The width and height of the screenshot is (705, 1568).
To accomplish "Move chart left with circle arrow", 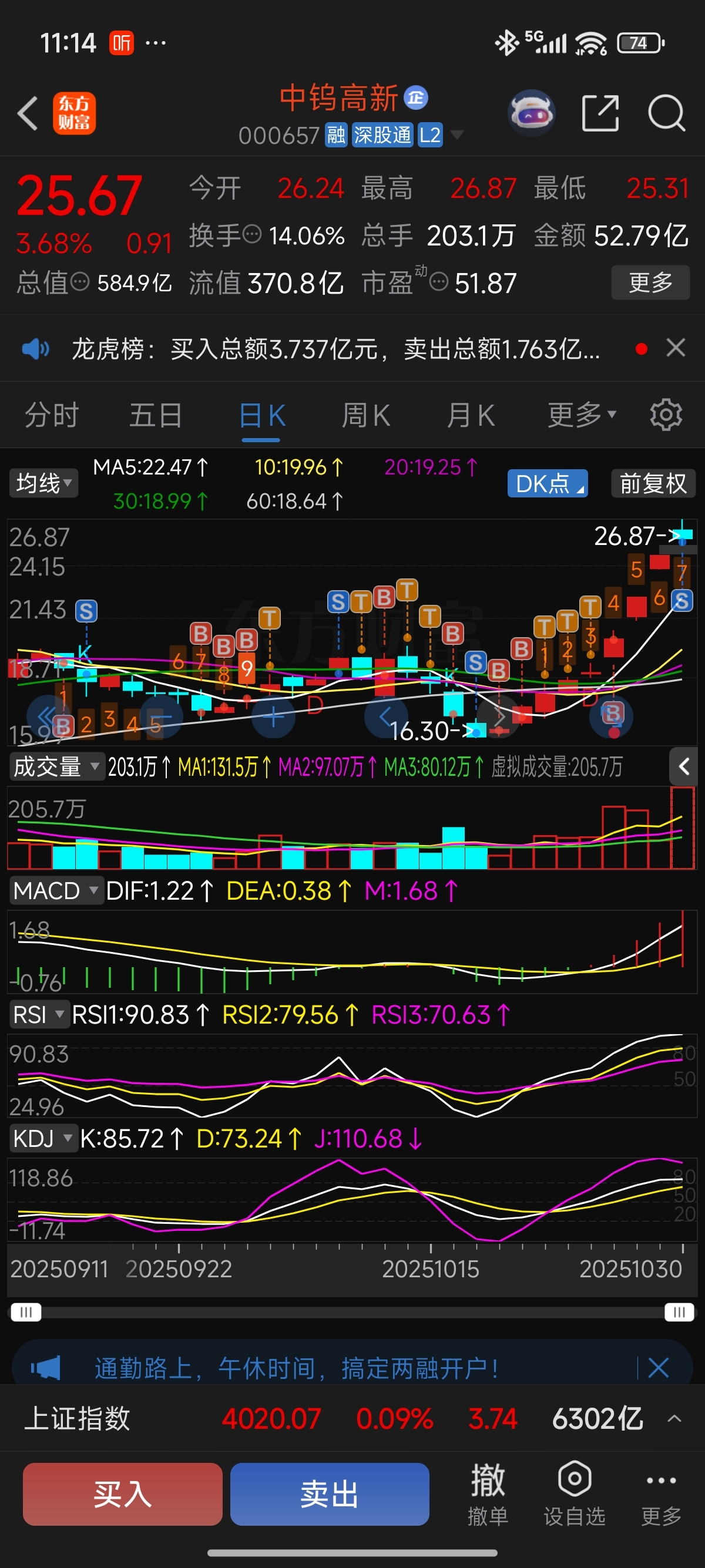I will (385, 716).
